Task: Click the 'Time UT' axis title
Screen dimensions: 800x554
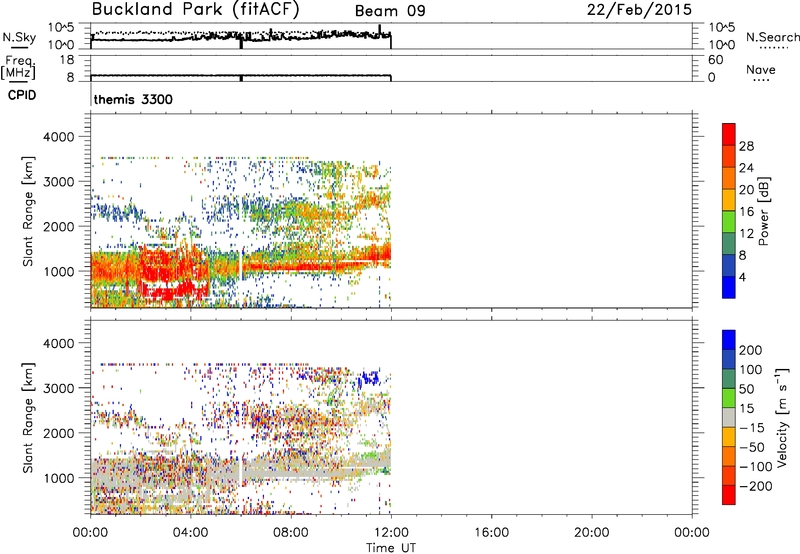Action: (x=391, y=547)
